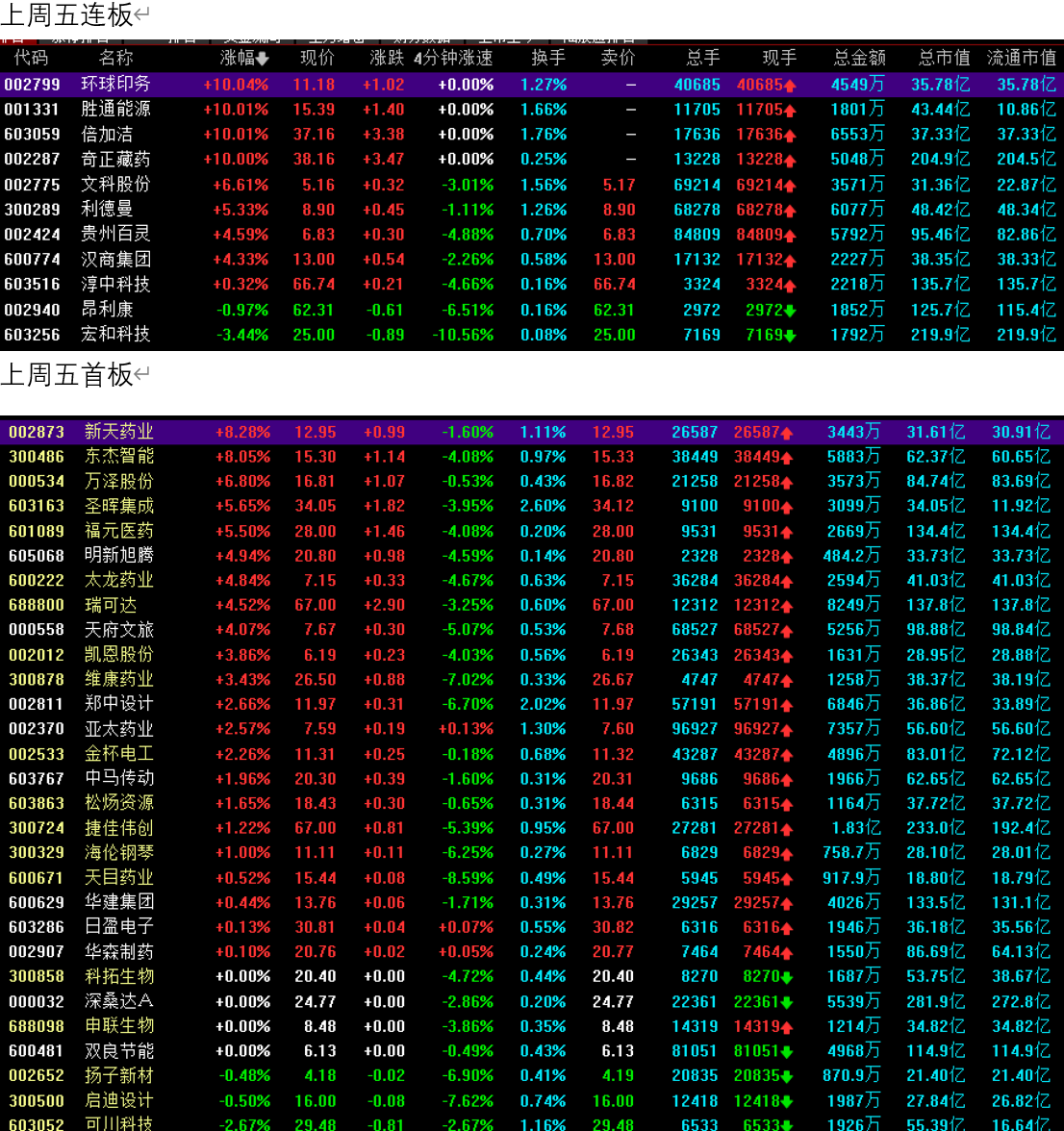Click the 总金额 column header
The image size is (1064, 1131).
[859, 59]
